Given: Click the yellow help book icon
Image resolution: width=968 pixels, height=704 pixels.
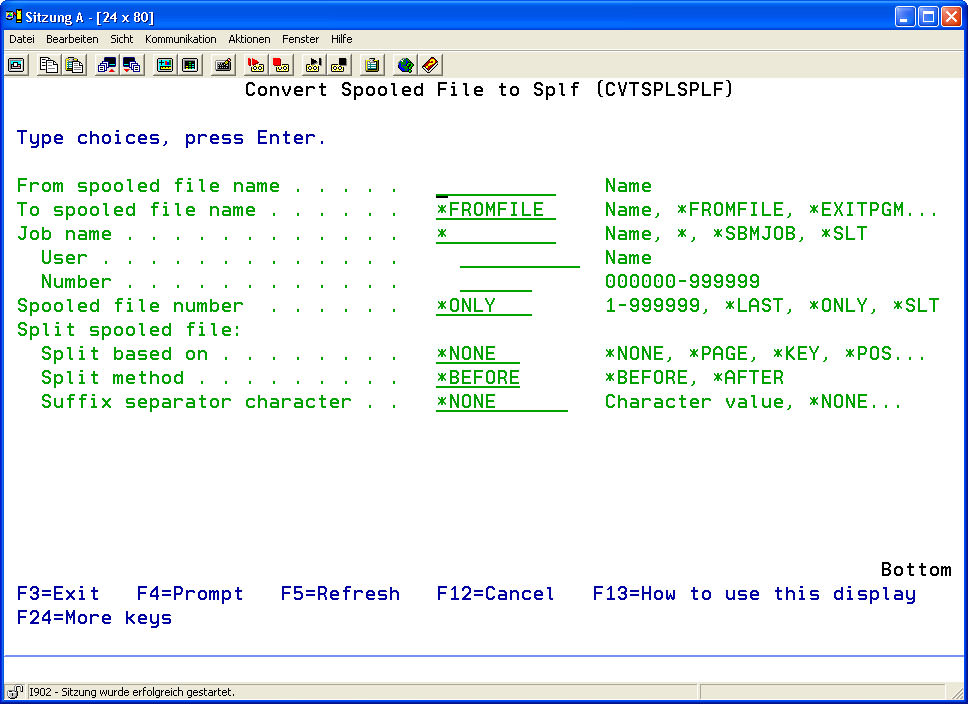Looking at the screenshot, I should [x=430, y=65].
